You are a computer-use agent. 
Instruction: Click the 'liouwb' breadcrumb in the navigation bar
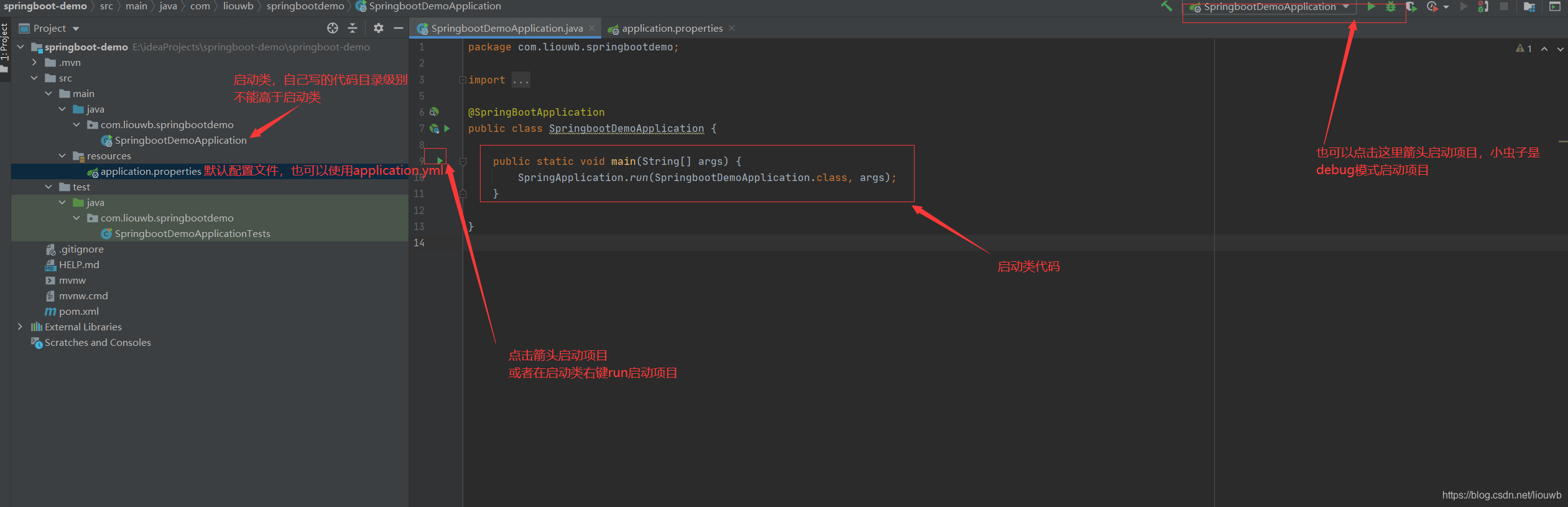coord(238,6)
